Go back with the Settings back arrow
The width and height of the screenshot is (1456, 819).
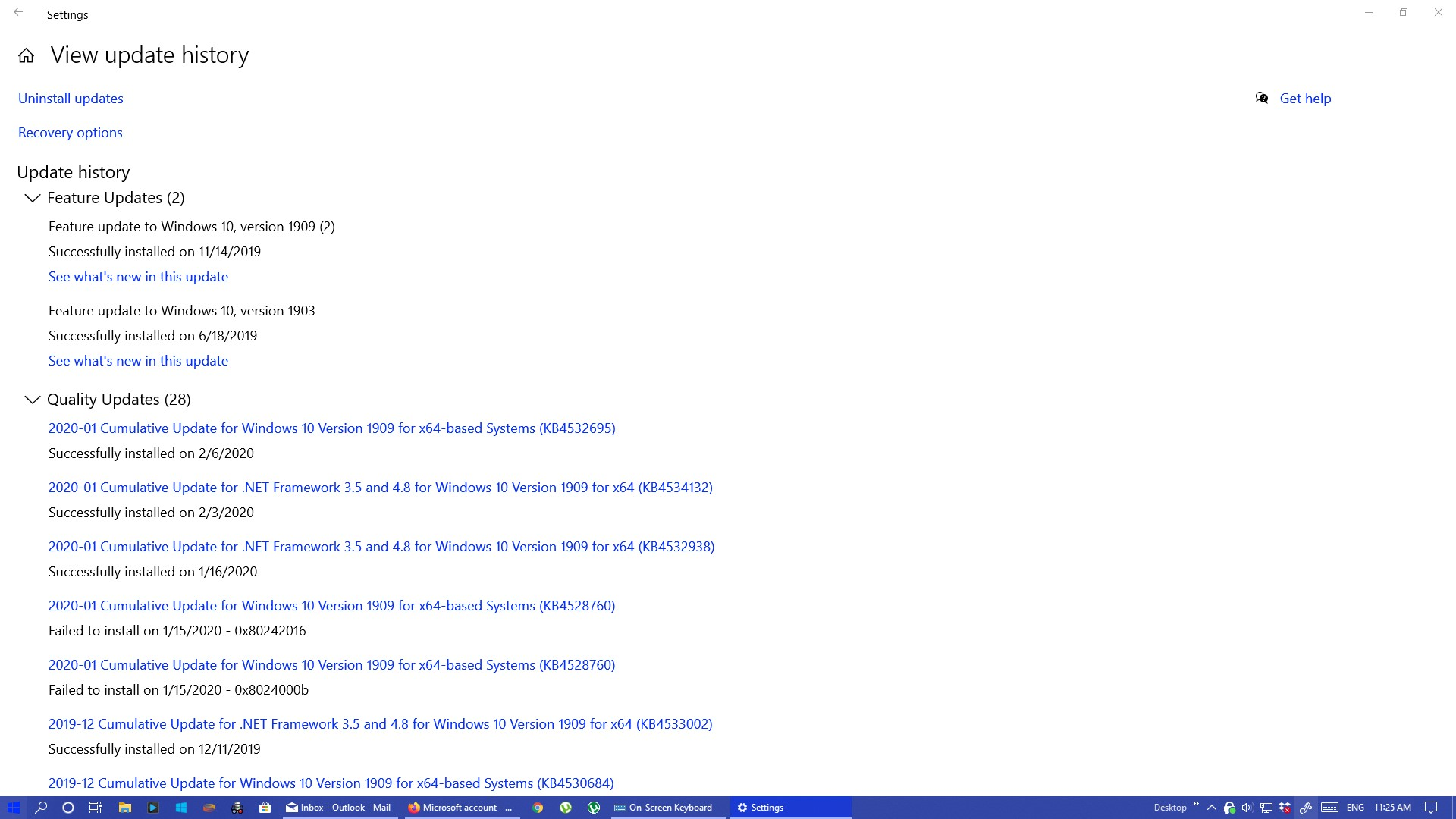[x=18, y=13]
